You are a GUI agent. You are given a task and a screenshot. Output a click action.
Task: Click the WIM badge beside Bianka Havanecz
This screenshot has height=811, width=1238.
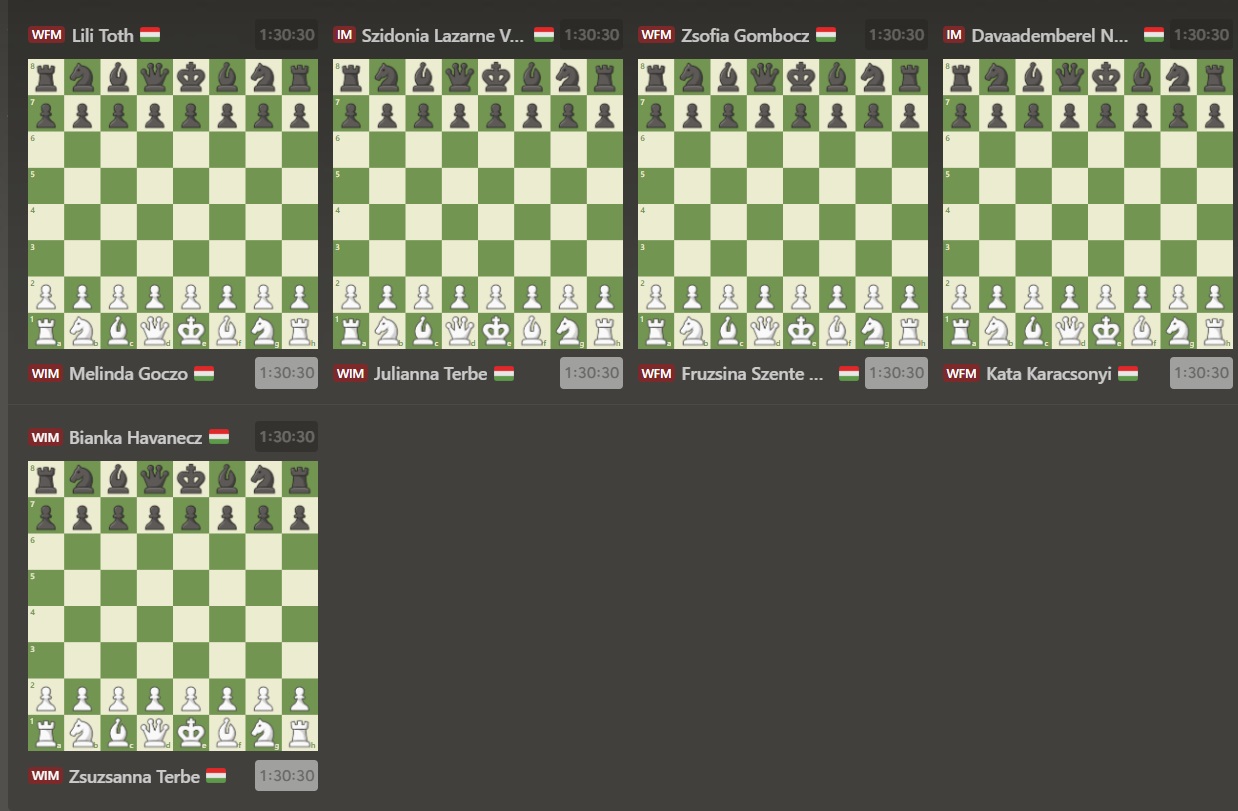pos(46,437)
